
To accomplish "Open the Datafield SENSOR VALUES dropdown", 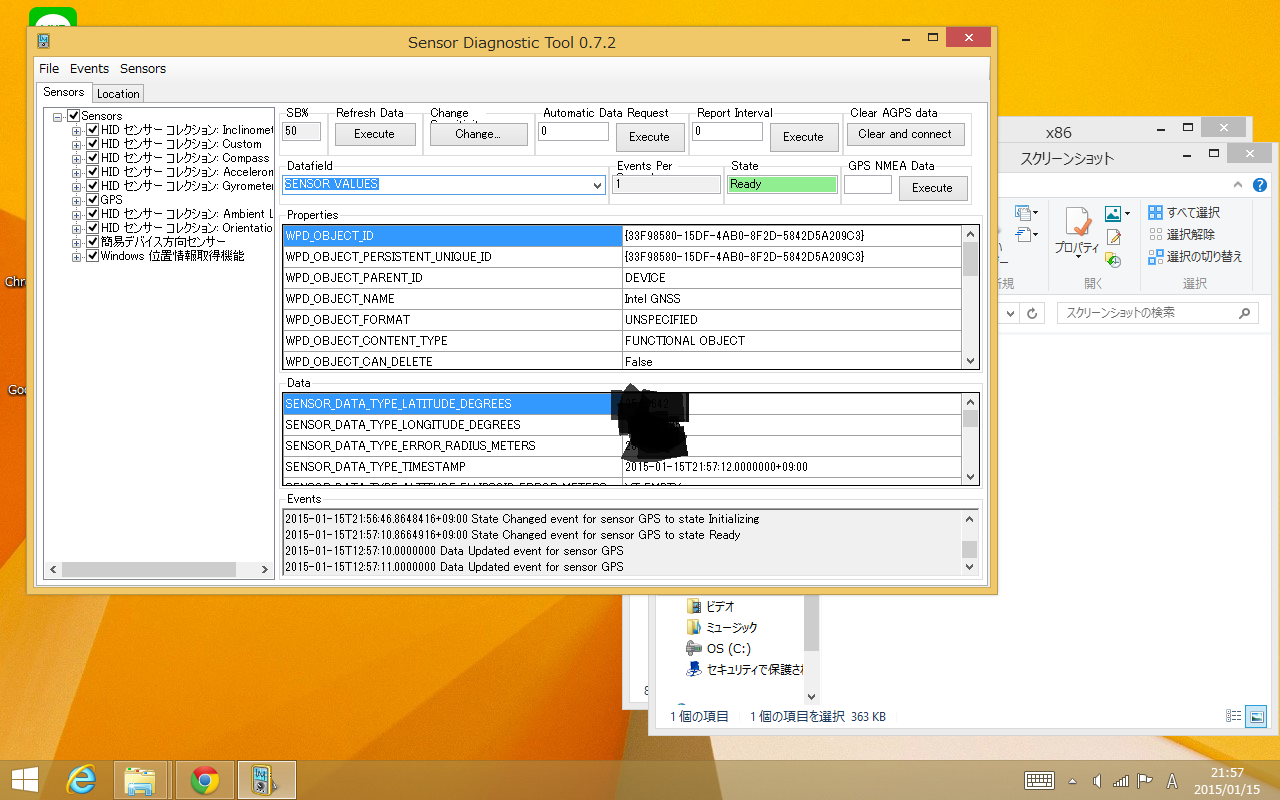I will (598, 185).
